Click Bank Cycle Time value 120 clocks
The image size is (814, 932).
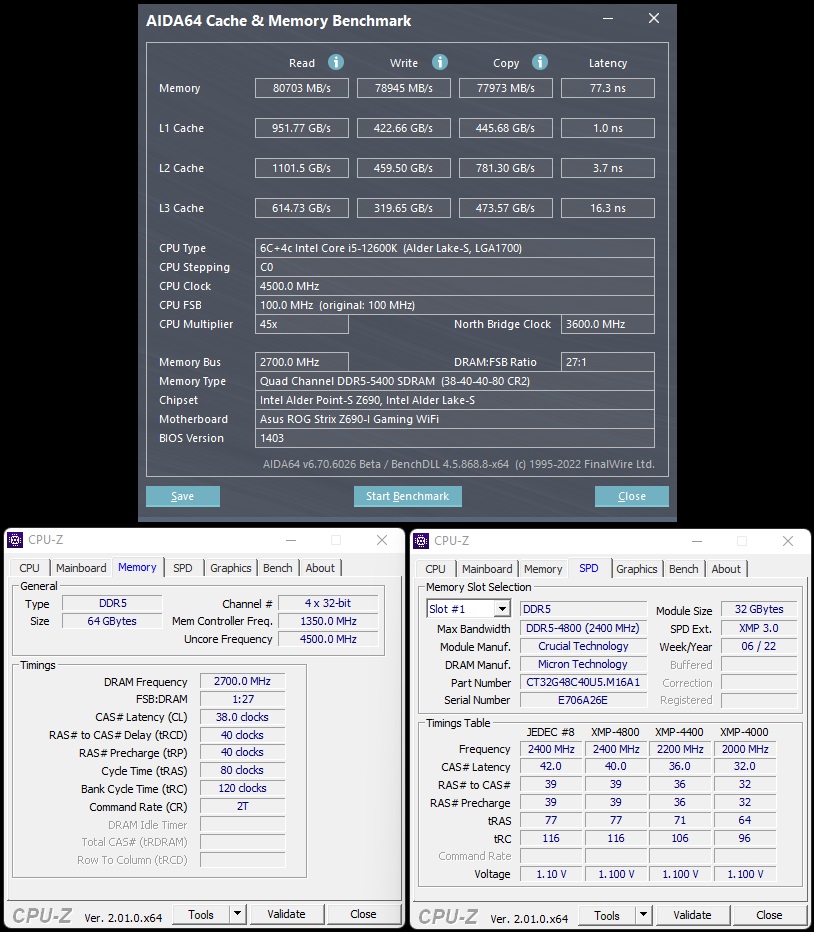[242, 788]
